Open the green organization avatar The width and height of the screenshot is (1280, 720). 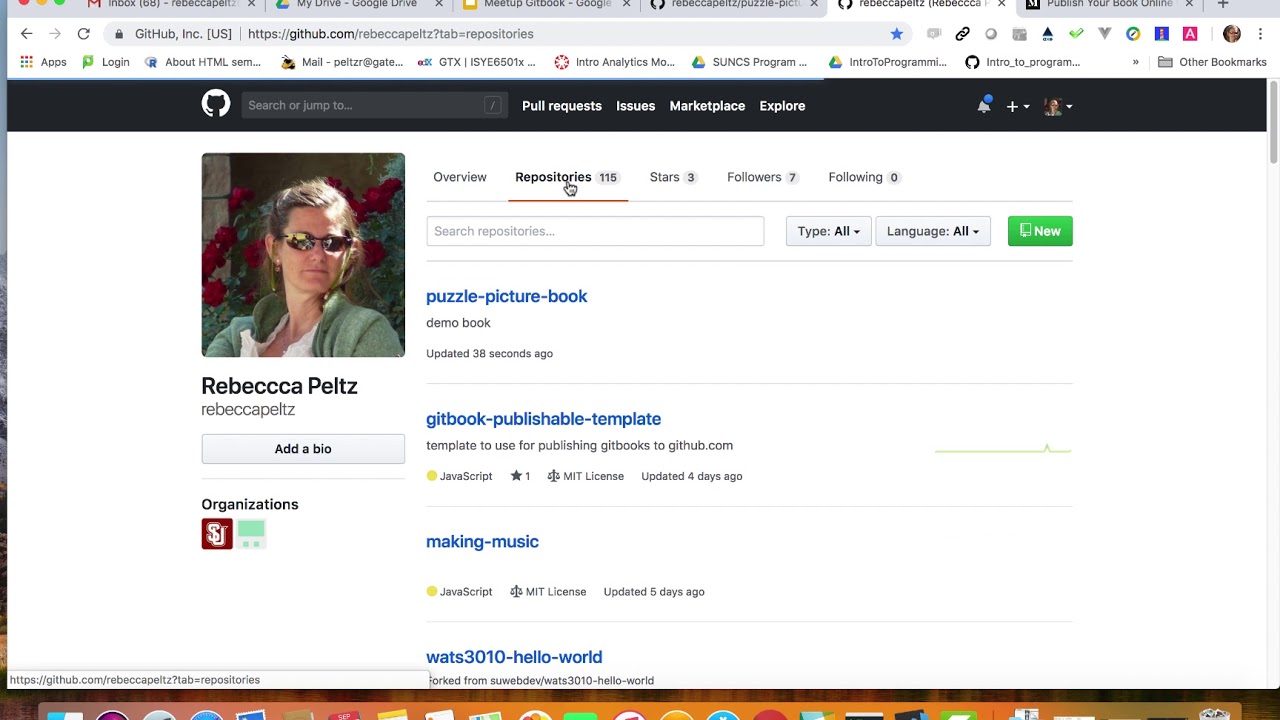pyautogui.click(x=251, y=534)
